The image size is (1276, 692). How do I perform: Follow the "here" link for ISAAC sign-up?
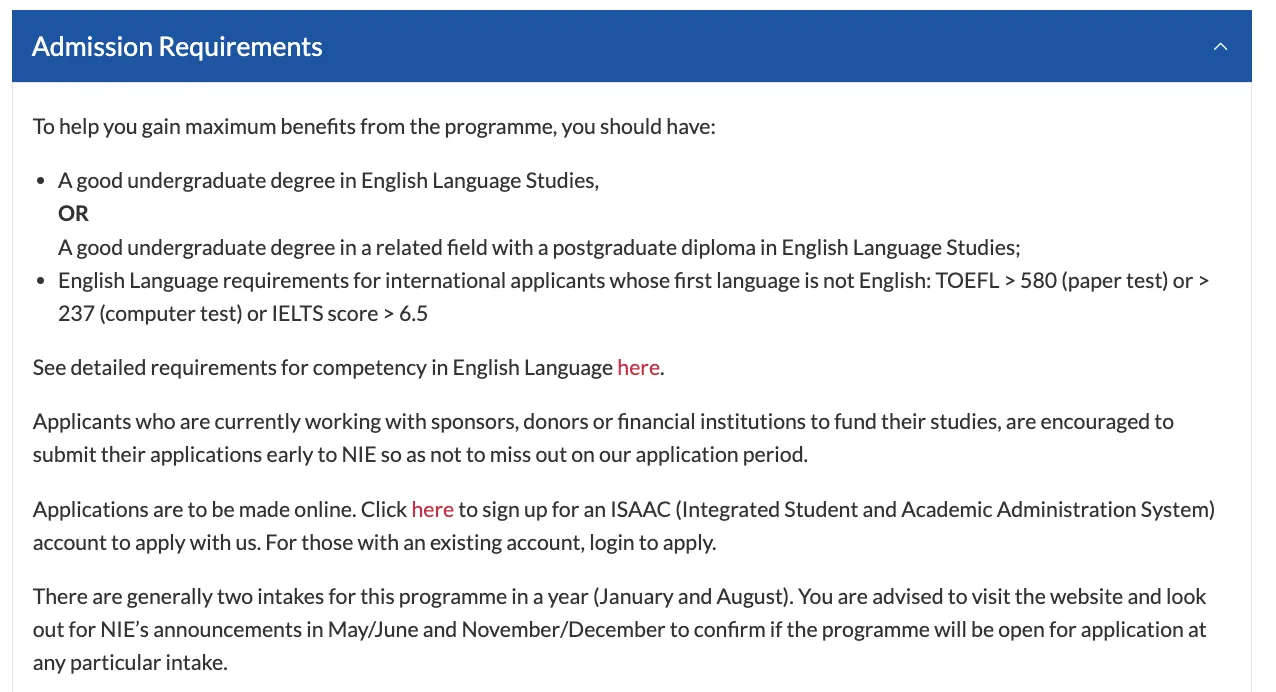tap(432, 510)
